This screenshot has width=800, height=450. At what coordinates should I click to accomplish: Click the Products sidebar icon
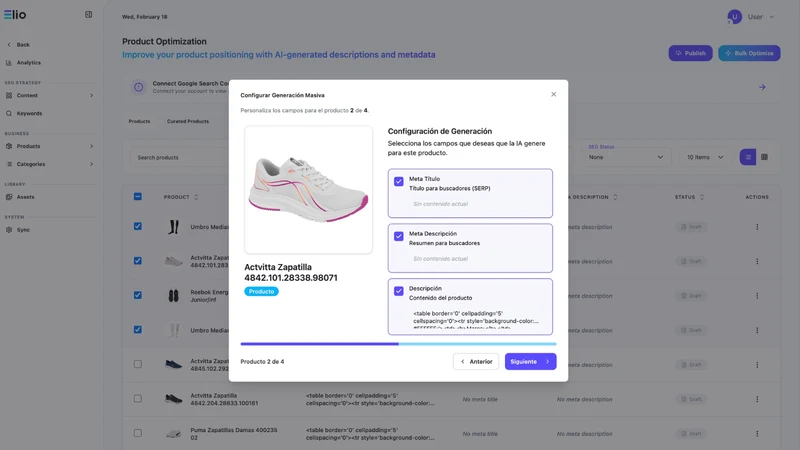9,146
